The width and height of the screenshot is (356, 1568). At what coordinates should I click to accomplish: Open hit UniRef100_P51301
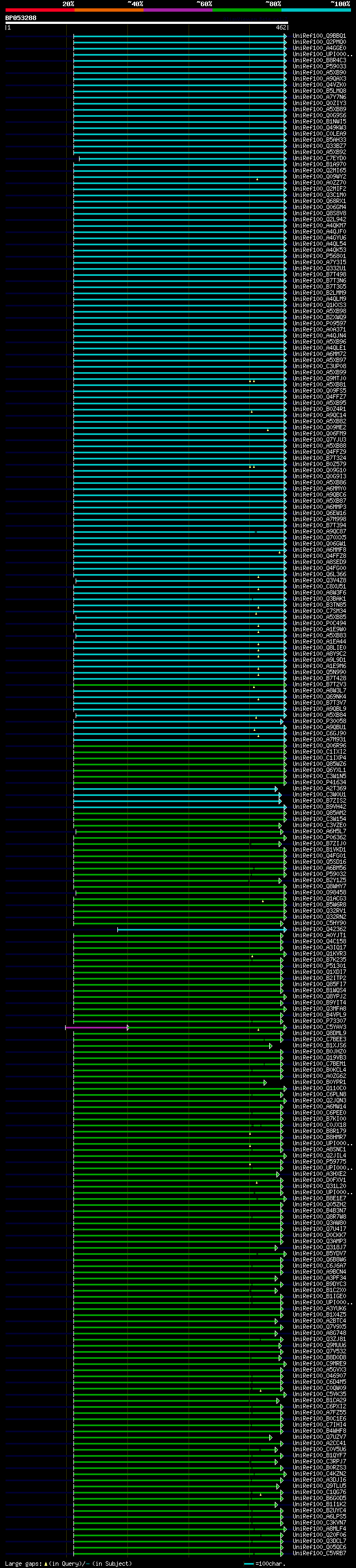[319, 966]
